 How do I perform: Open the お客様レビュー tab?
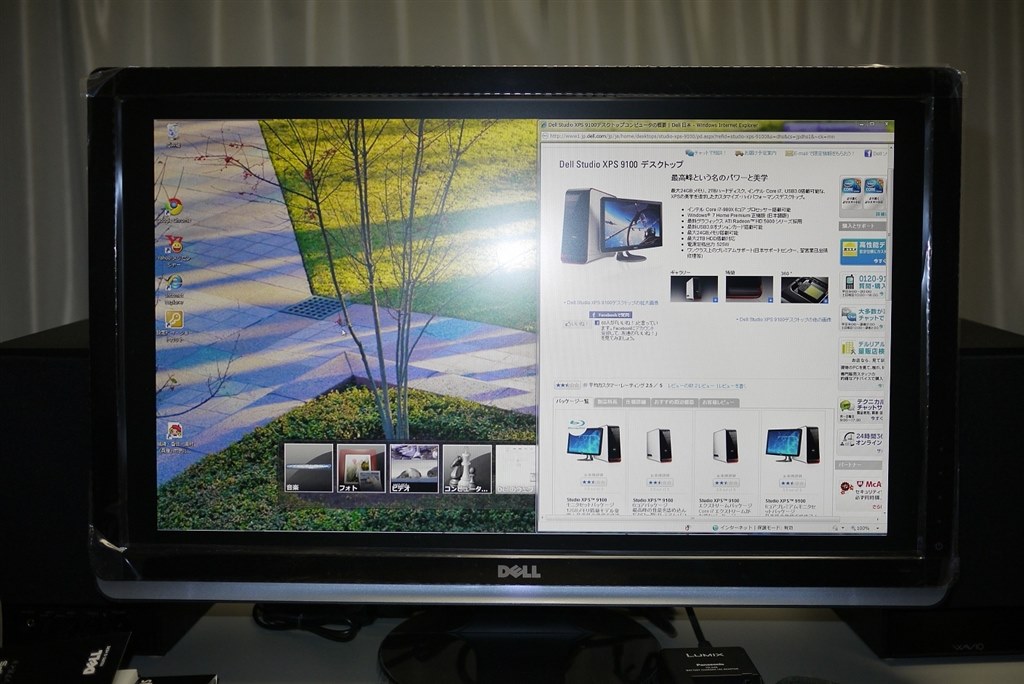(718, 402)
